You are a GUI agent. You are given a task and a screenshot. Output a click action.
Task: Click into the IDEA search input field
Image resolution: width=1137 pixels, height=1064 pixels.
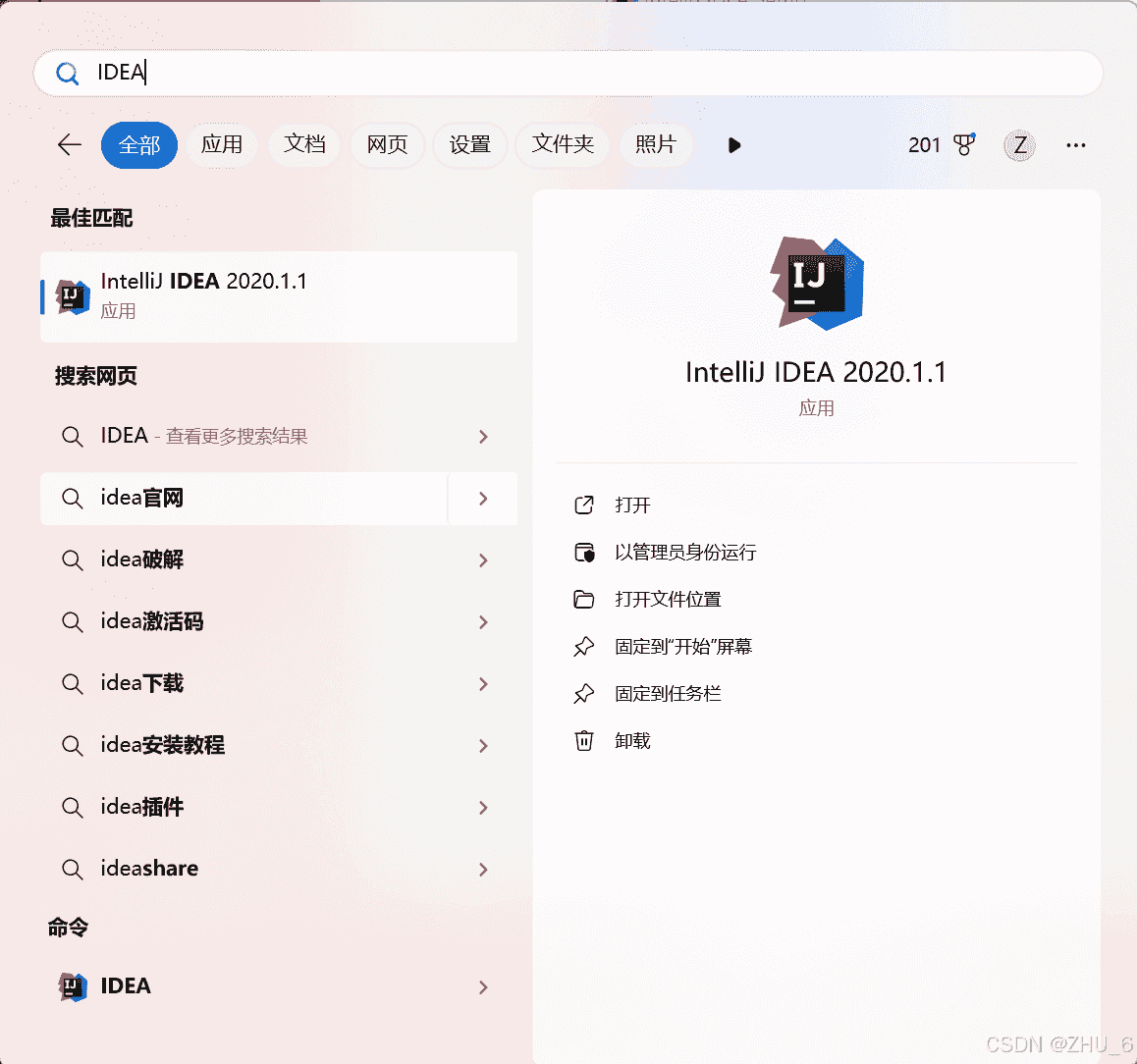point(568,74)
